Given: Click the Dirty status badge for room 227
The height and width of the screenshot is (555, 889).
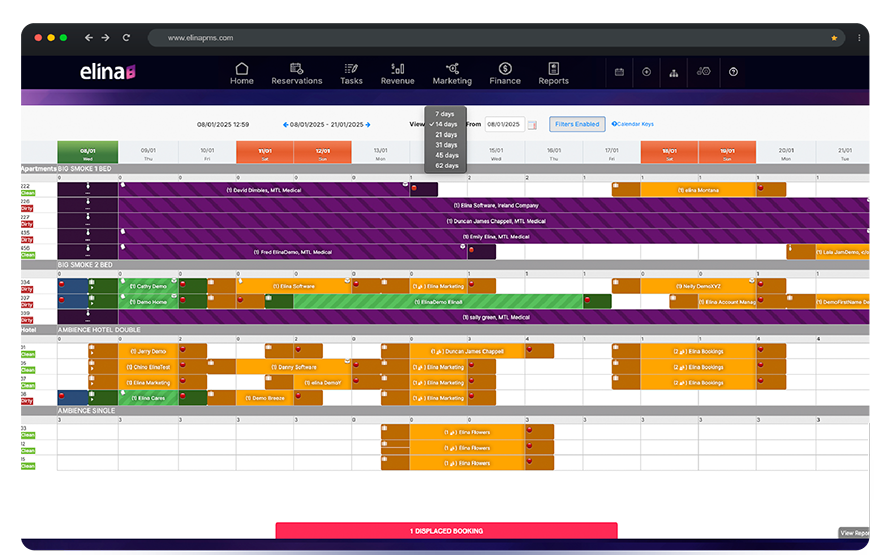Looking at the screenshot, I should [x=27, y=224].
